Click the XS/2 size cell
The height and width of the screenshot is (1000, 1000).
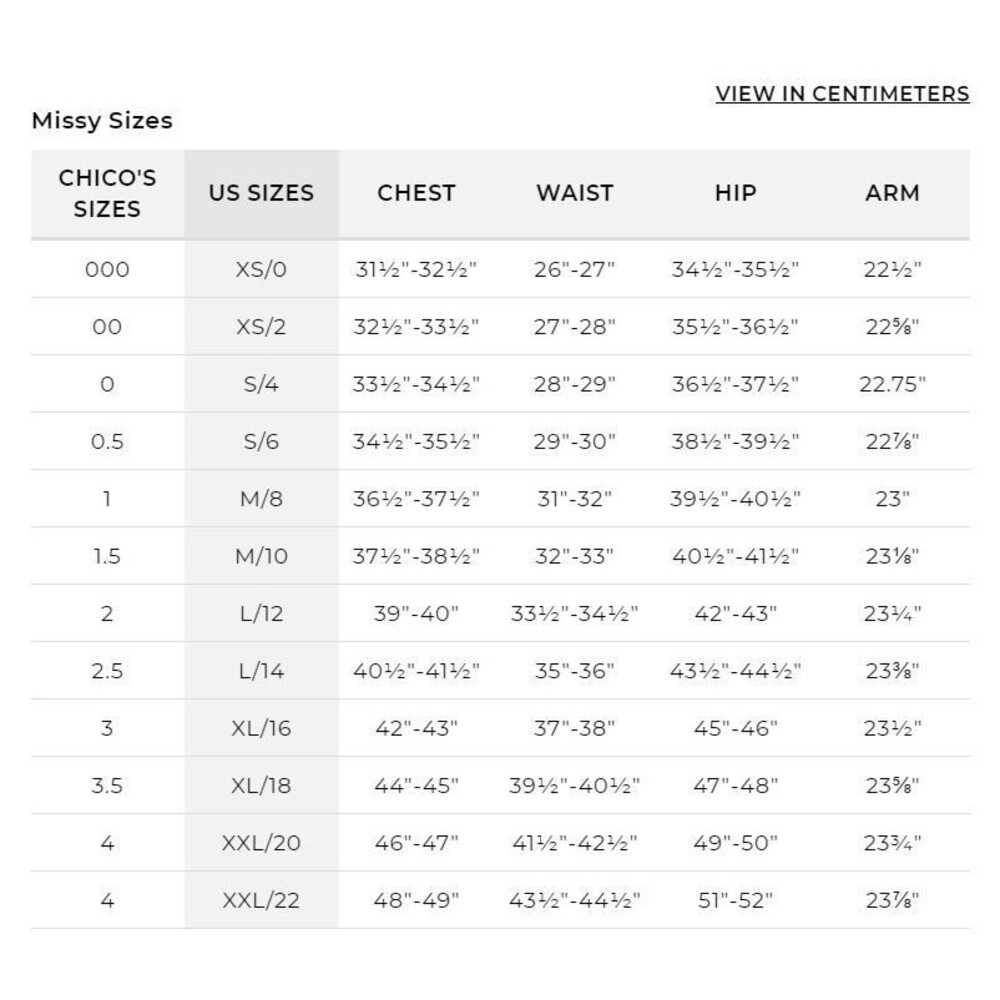261,327
